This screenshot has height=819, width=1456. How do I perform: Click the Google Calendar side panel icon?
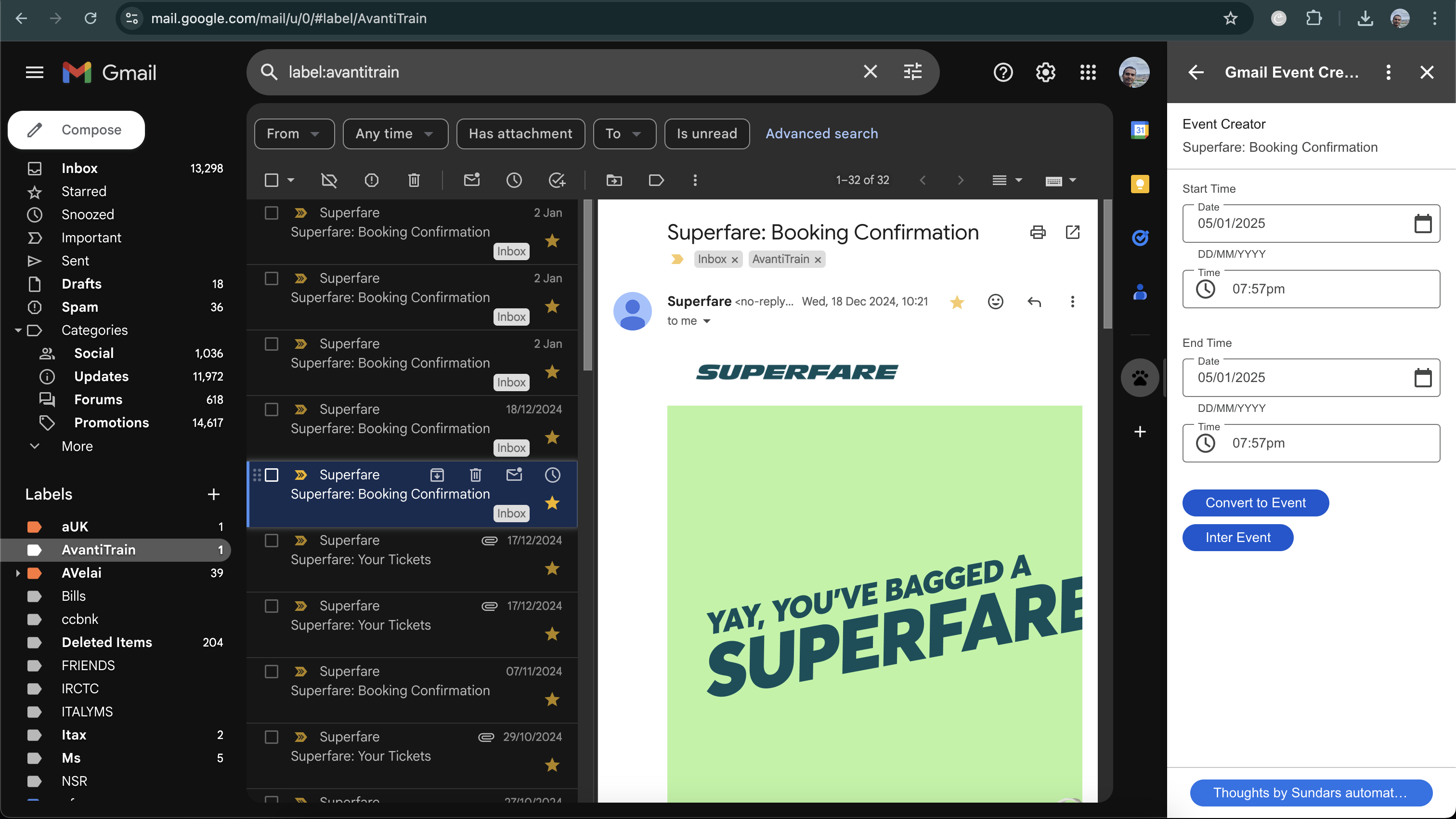click(1140, 130)
